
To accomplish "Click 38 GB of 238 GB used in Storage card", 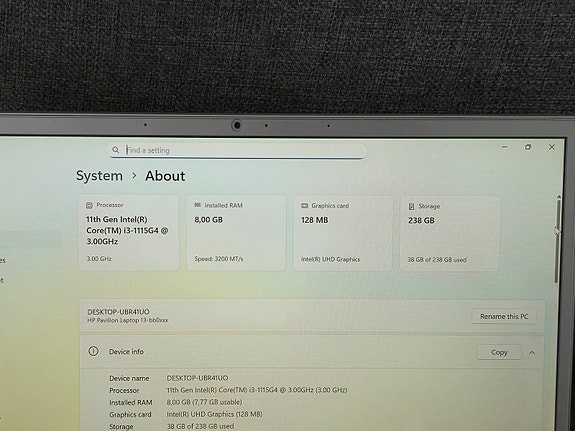I will pos(437,260).
